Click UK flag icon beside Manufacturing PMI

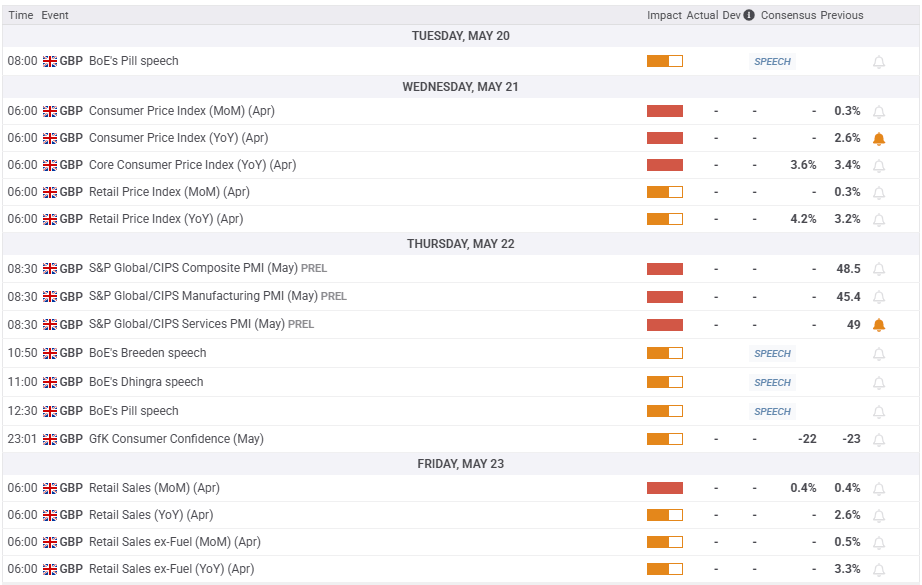point(50,297)
